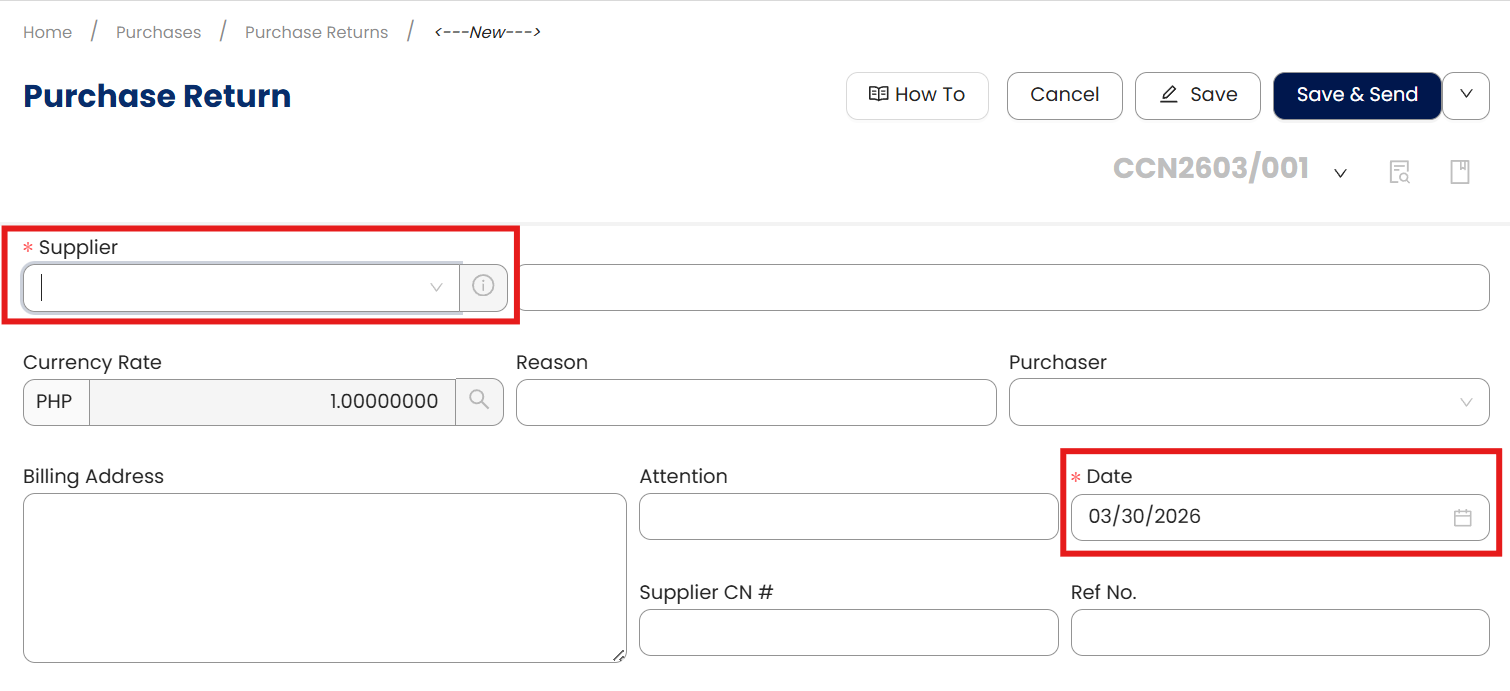
Task: Click the PHP currency label
Action: click(55, 402)
